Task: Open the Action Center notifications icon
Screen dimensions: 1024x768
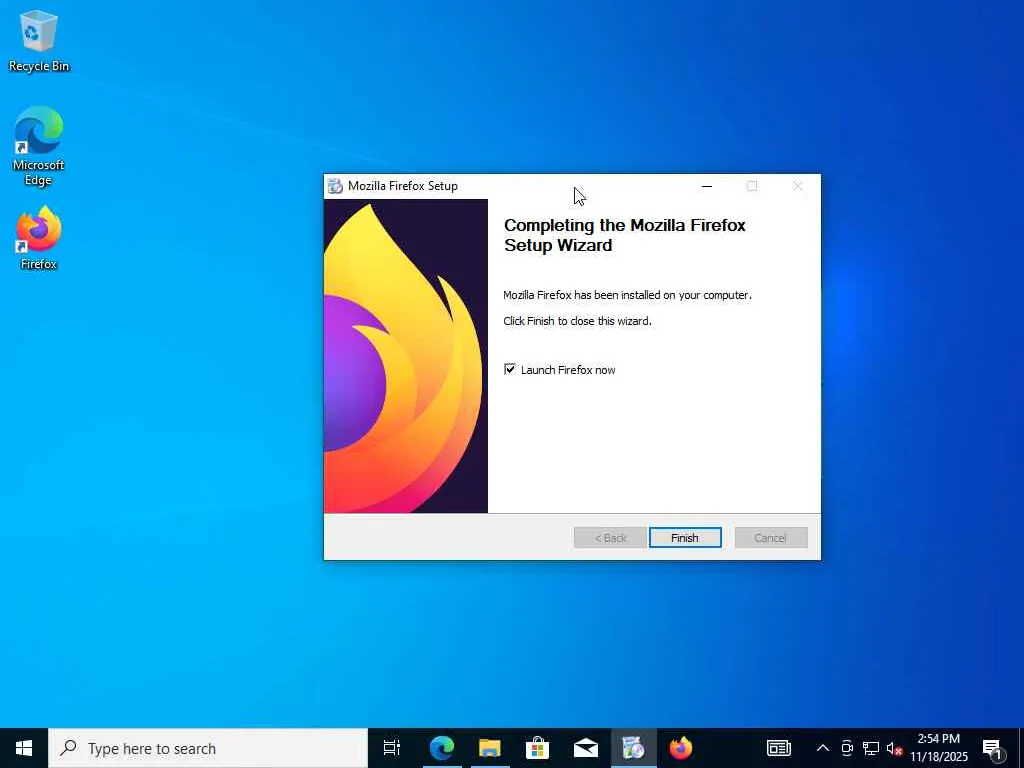Action: [993, 748]
